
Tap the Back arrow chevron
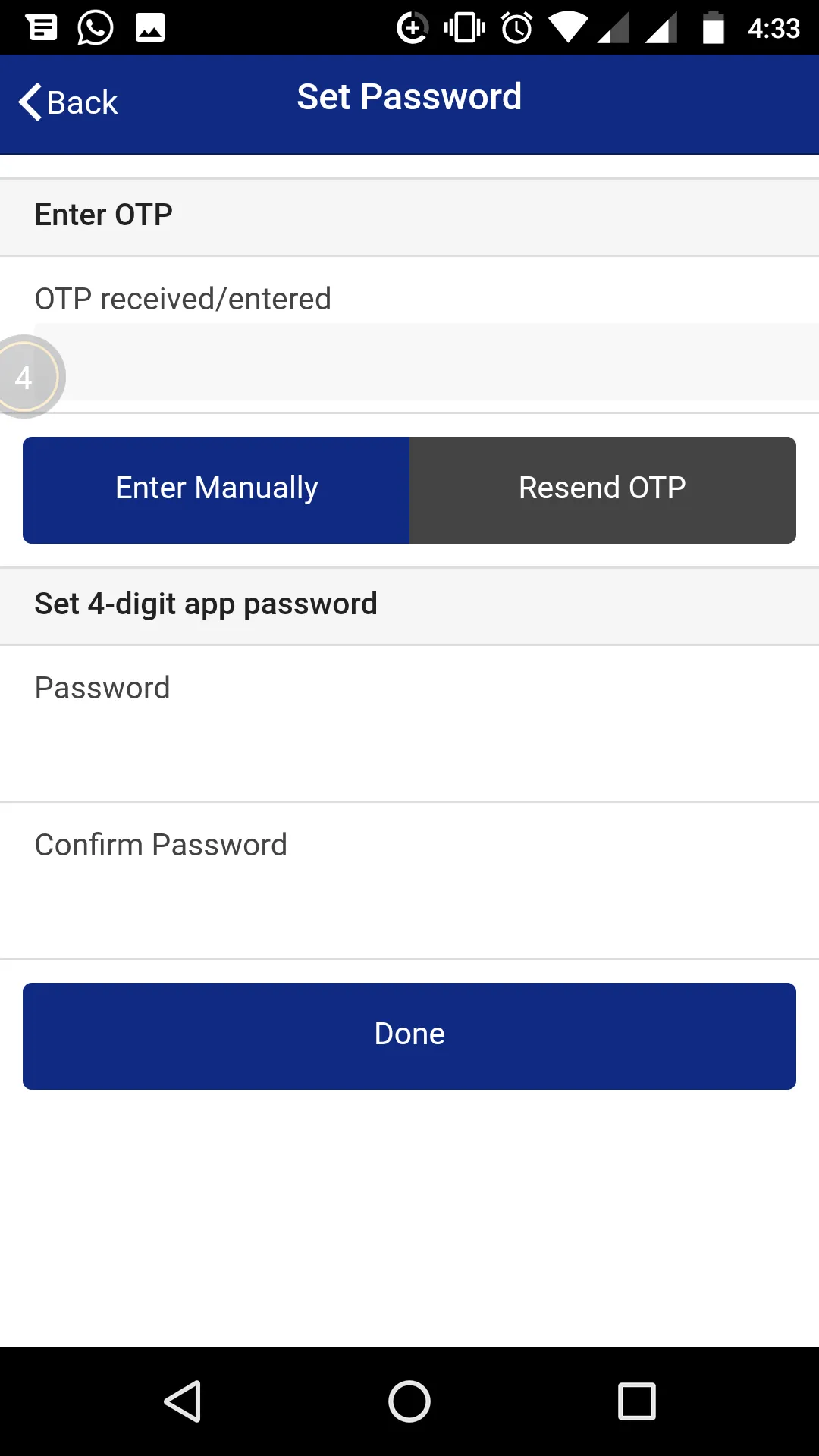30,102
